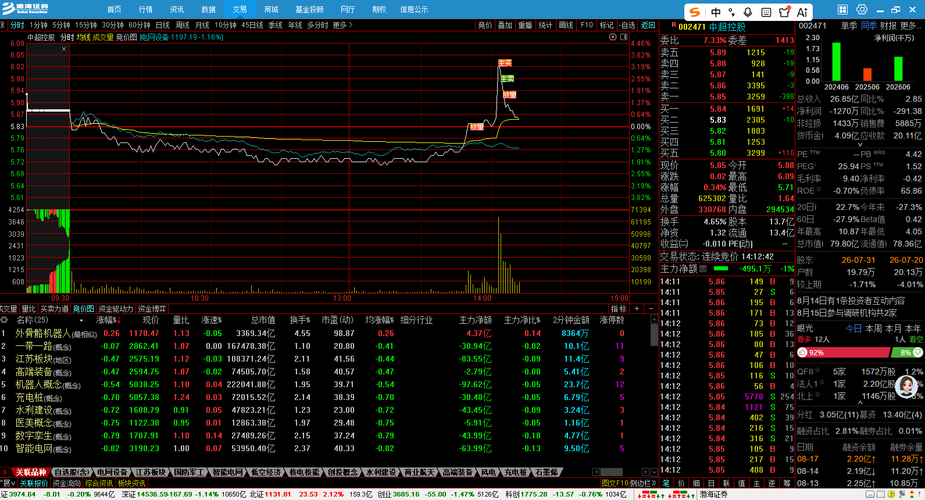Click the avatar assistant icon on right panel

pos(907,386)
